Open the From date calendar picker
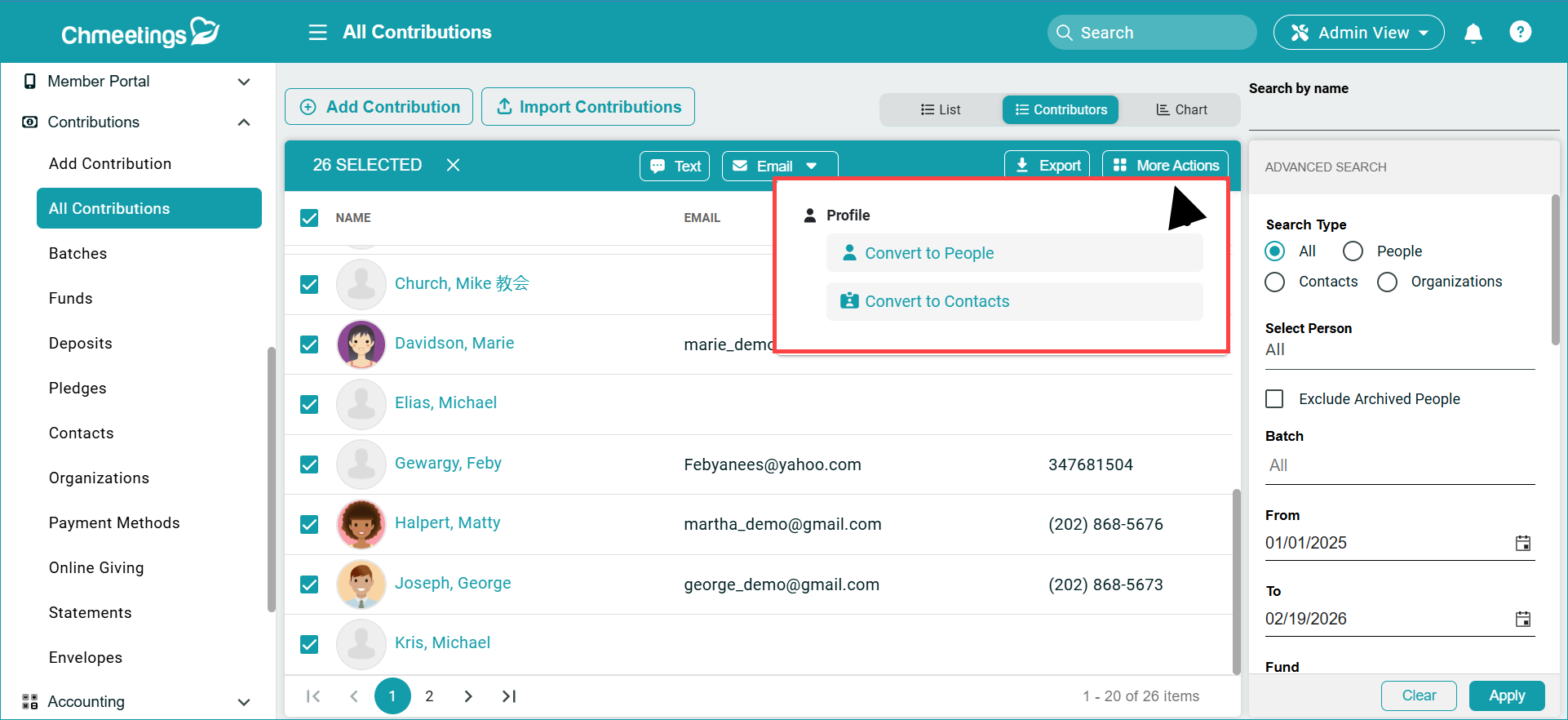 pyautogui.click(x=1522, y=544)
